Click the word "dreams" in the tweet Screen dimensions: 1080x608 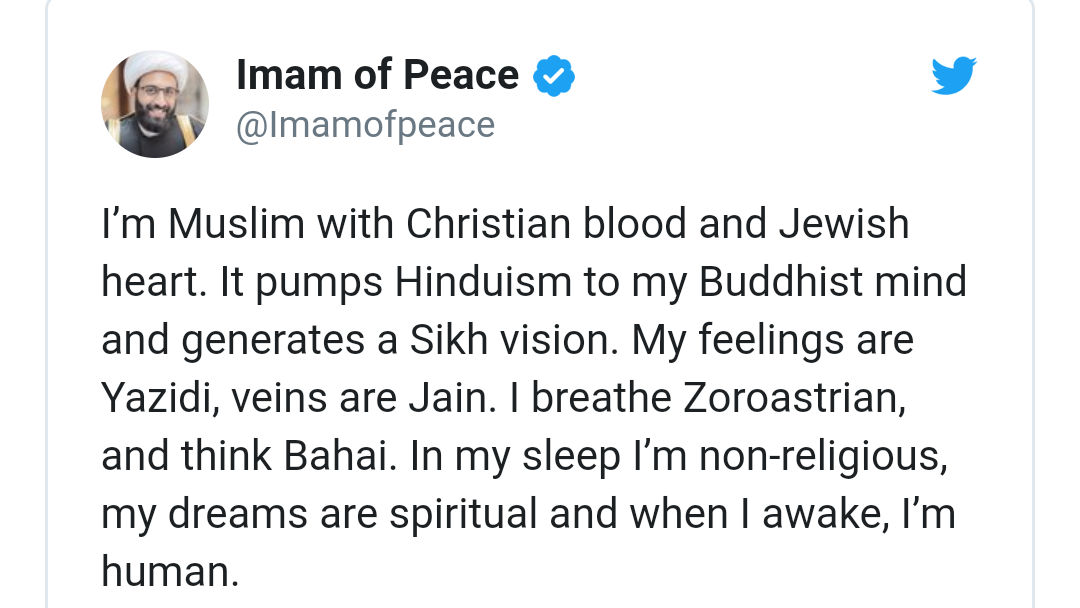click(x=240, y=514)
